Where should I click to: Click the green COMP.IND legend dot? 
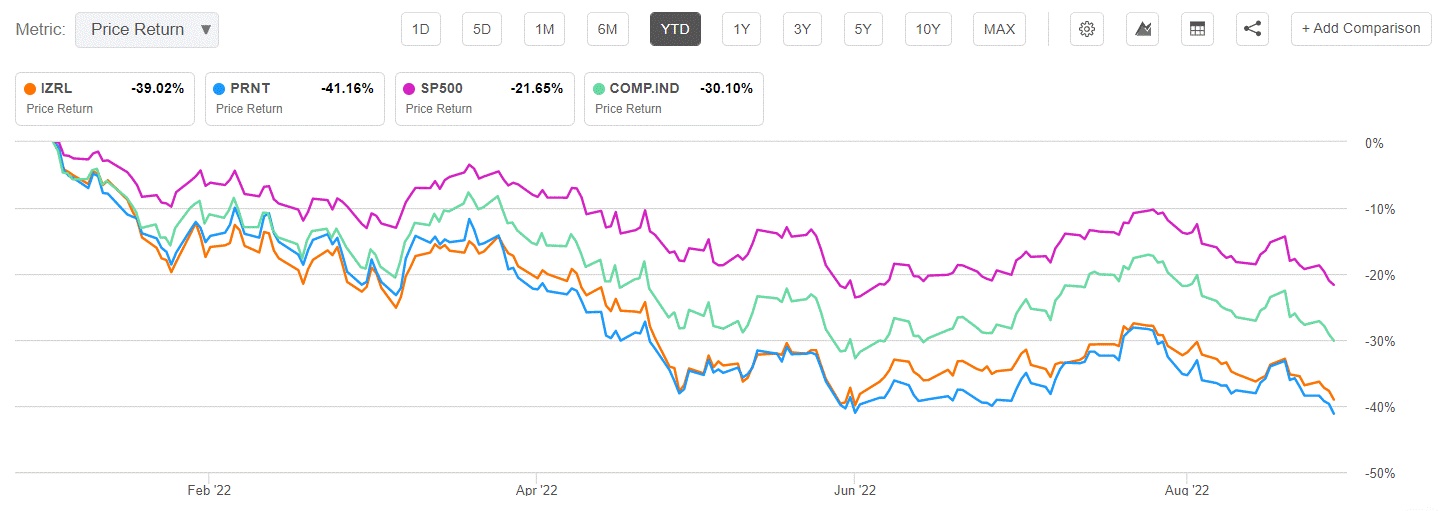599,89
